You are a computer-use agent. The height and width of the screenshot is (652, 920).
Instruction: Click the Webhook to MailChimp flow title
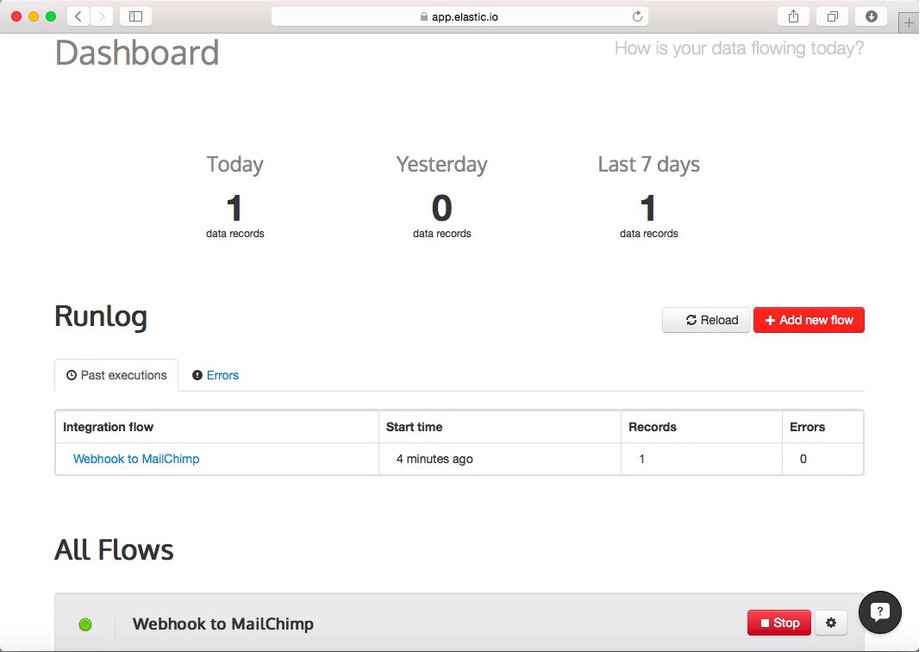click(x=223, y=624)
